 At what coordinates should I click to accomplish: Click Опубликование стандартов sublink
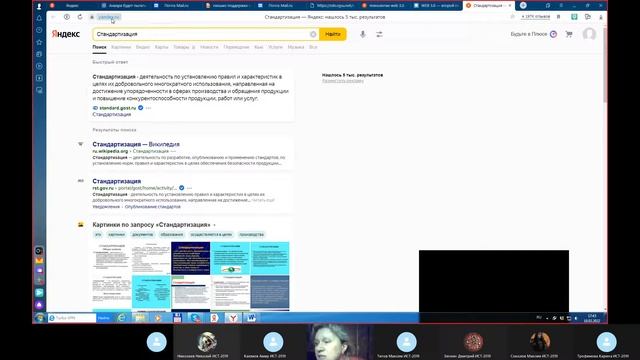point(153,207)
